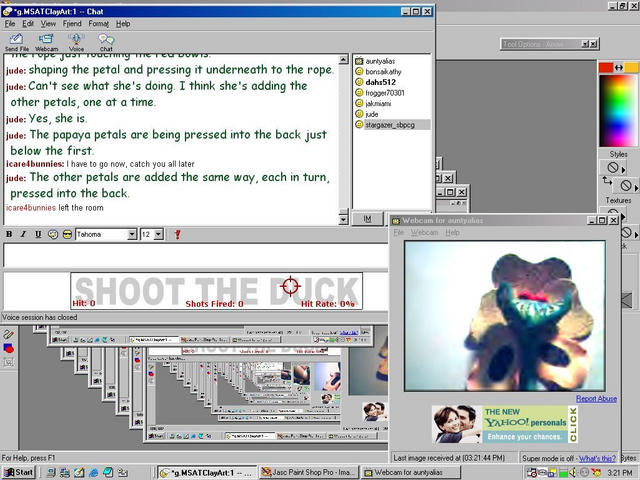Click the Shoot the Duck banner
Image resolution: width=640 pixels, height=480 pixels.
pos(216,291)
